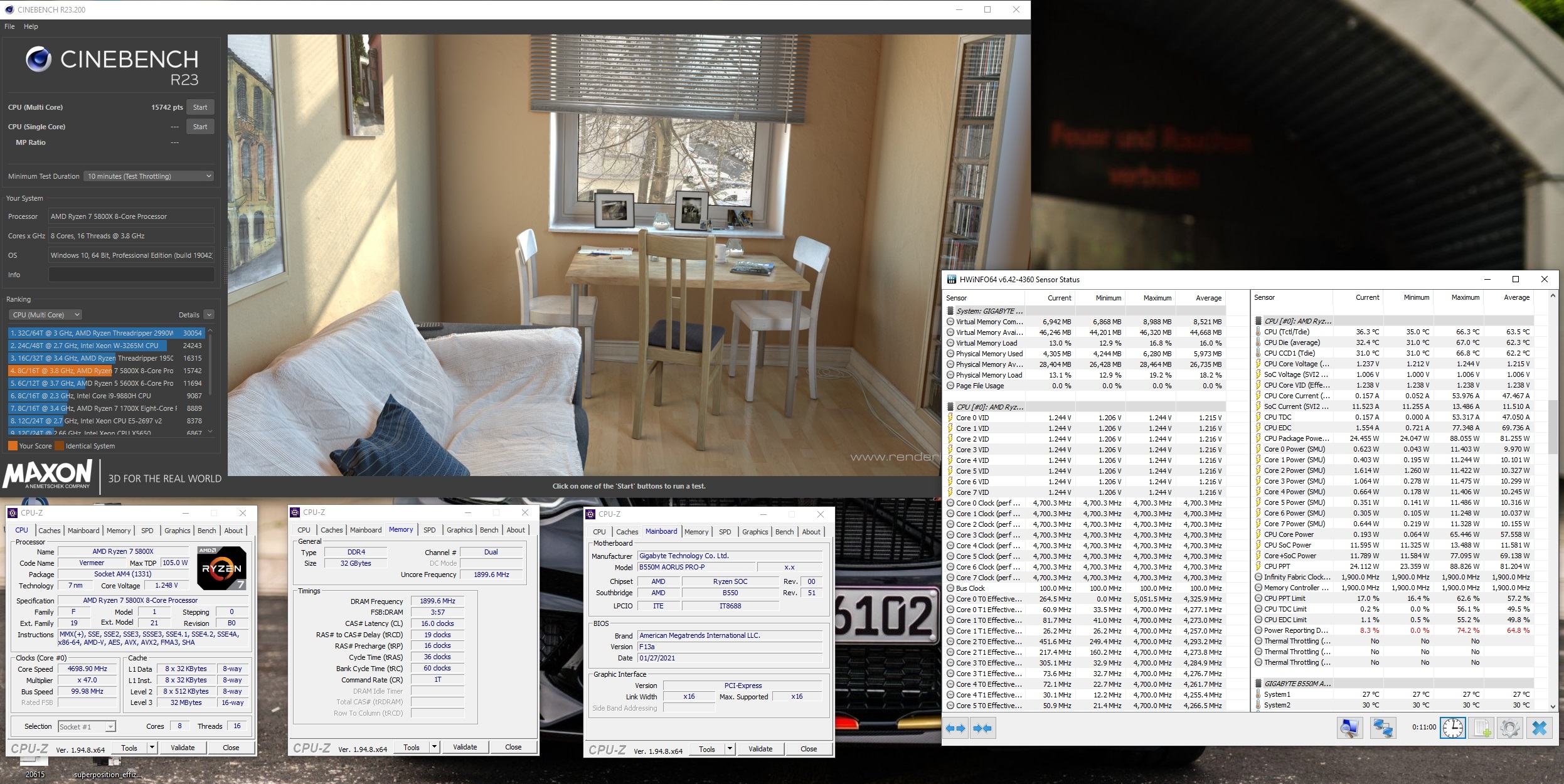Viewport: 1564px width, 784px height.
Task: Open HWiNFO sensor settings gear icon
Action: tap(1510, 728)
